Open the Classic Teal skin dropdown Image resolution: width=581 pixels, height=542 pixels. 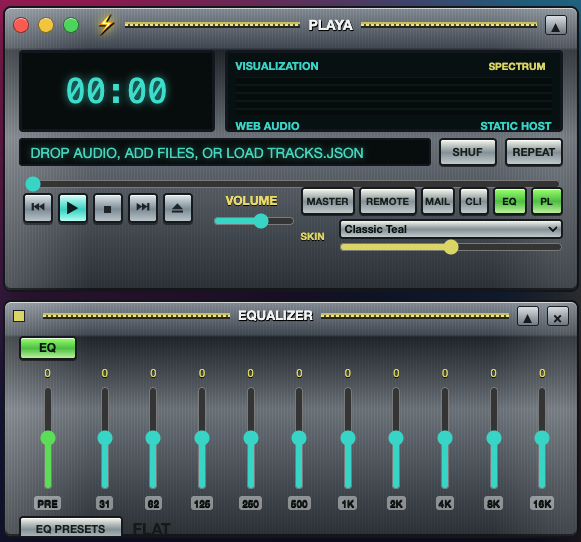(451, 229)
